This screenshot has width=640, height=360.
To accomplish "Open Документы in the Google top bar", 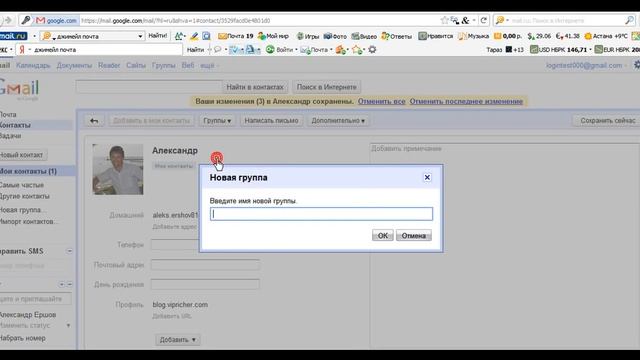I will [74, 65].
